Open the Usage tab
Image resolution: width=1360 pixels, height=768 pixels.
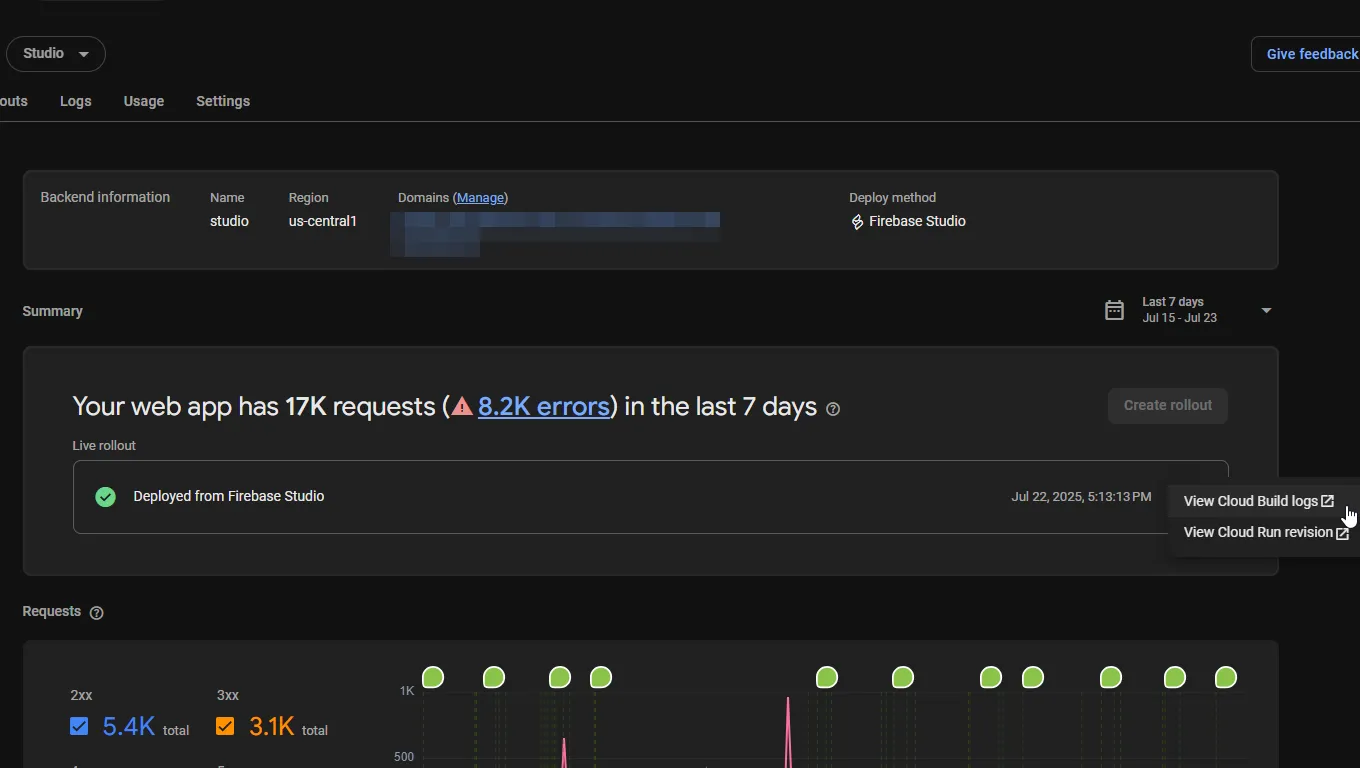pyautogui.click(x=143, y=101)
